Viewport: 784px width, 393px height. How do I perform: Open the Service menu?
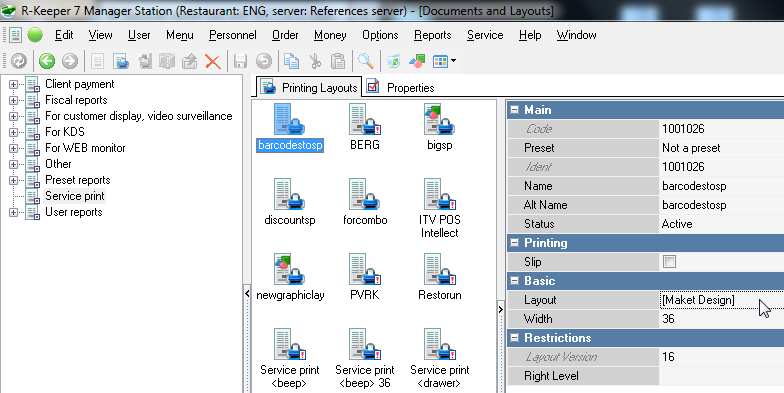click(485, 35)
